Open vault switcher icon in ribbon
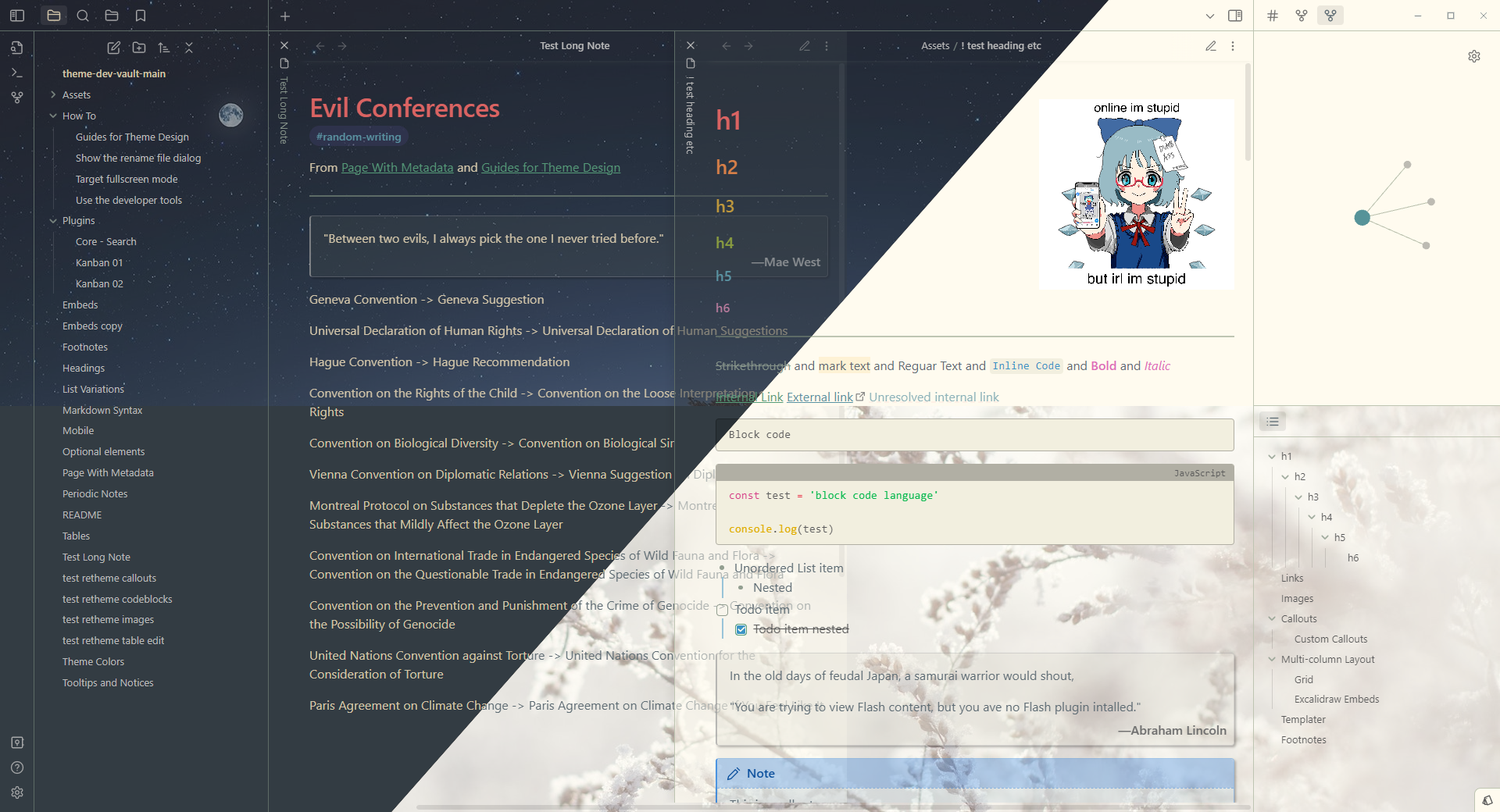This screenshot has height=812, width=1500. (17, 743)
